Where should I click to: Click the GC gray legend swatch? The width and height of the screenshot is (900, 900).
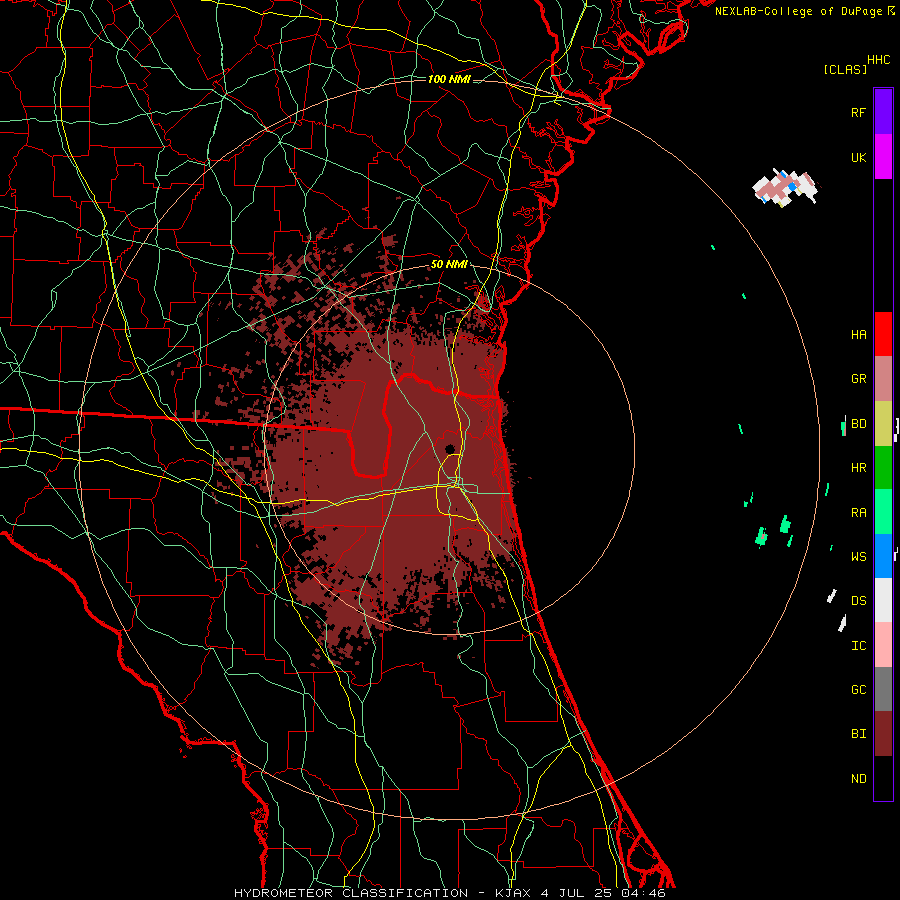(x=883, y=689)
